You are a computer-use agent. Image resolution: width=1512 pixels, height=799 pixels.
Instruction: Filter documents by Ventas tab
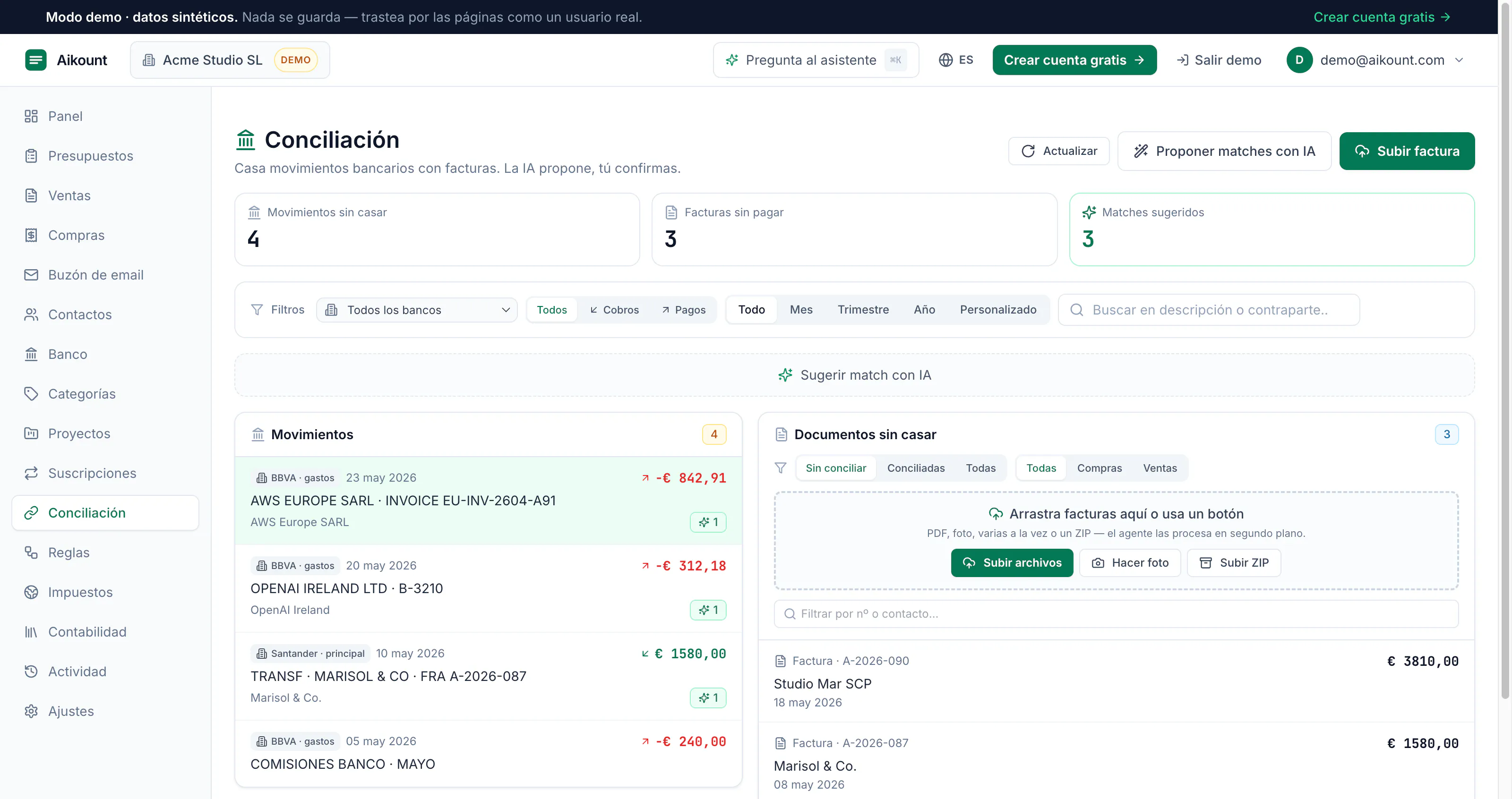[x=1160, y=468]
